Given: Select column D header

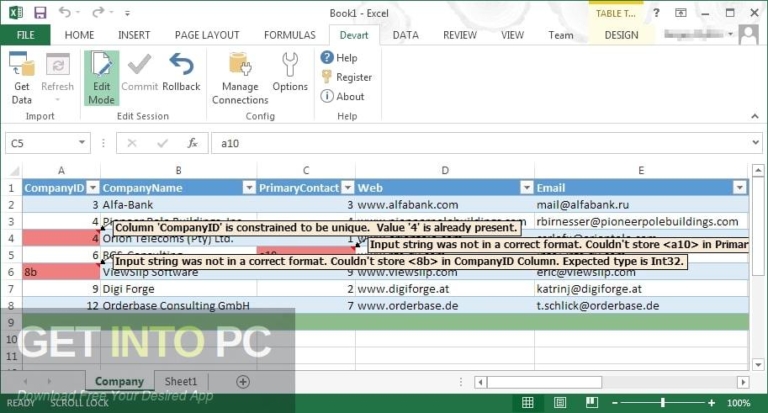Looking at the screenshot, I should pos(445,170).
